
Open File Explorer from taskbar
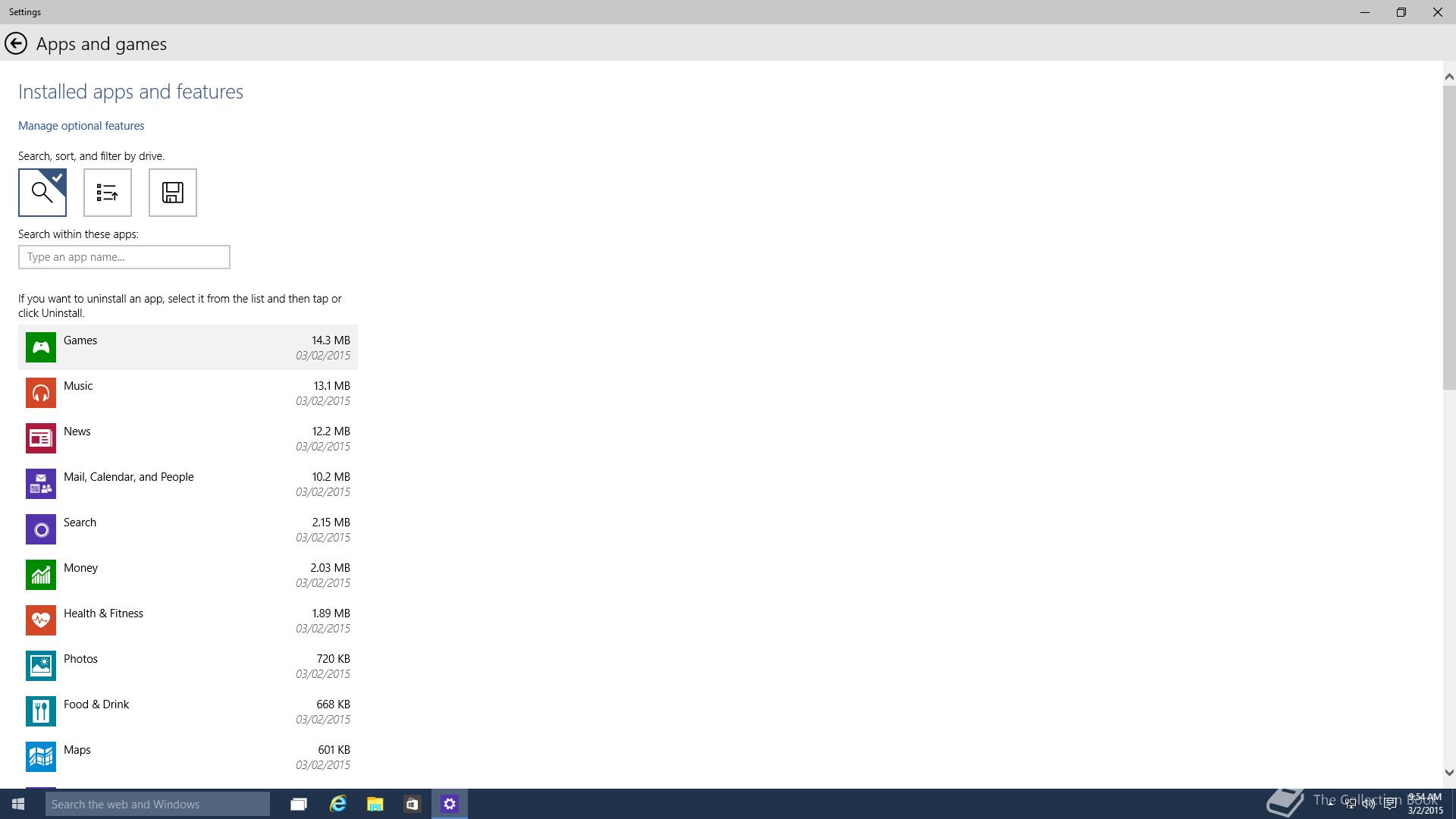[x=375, y=804]
